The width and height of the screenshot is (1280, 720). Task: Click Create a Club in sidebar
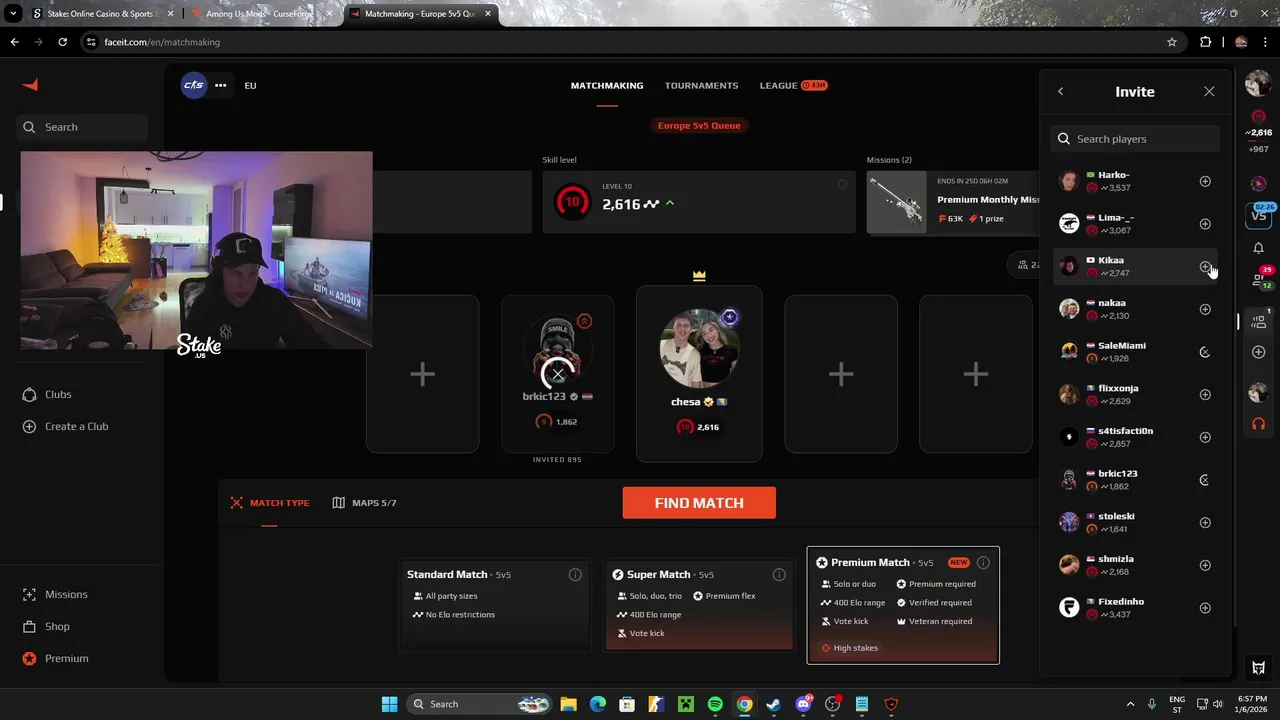(65, 426)
